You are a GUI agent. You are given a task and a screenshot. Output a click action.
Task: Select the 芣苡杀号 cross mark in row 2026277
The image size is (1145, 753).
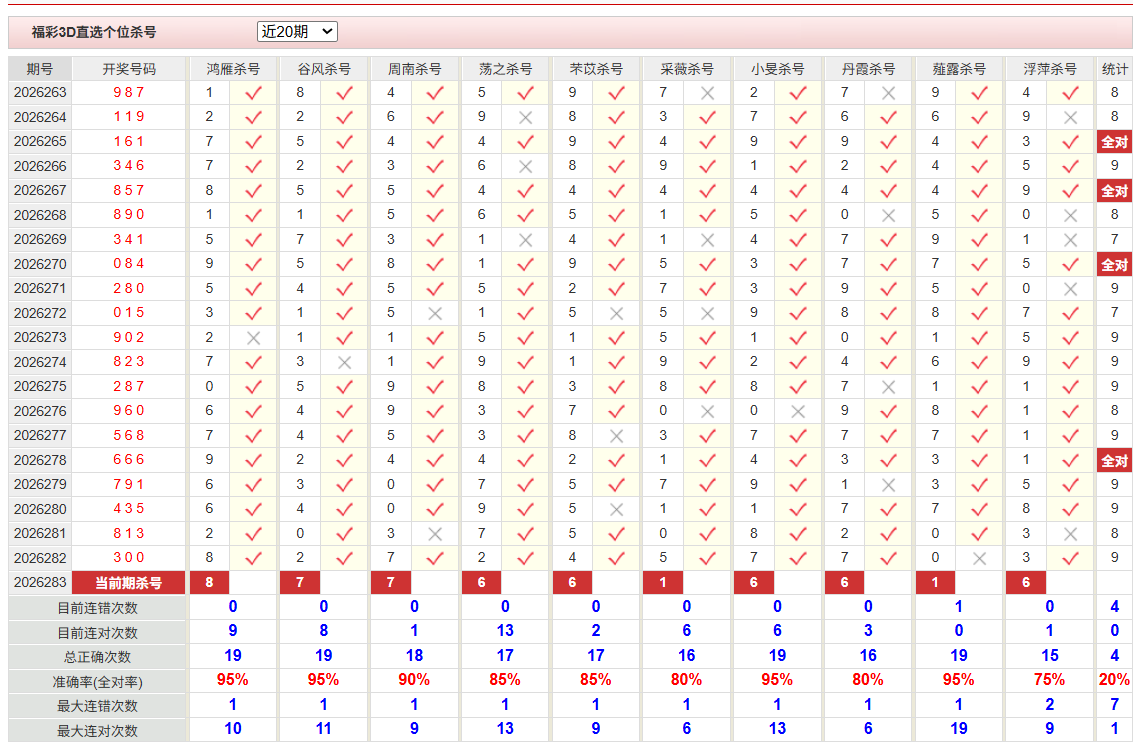(x=616, y=436)
